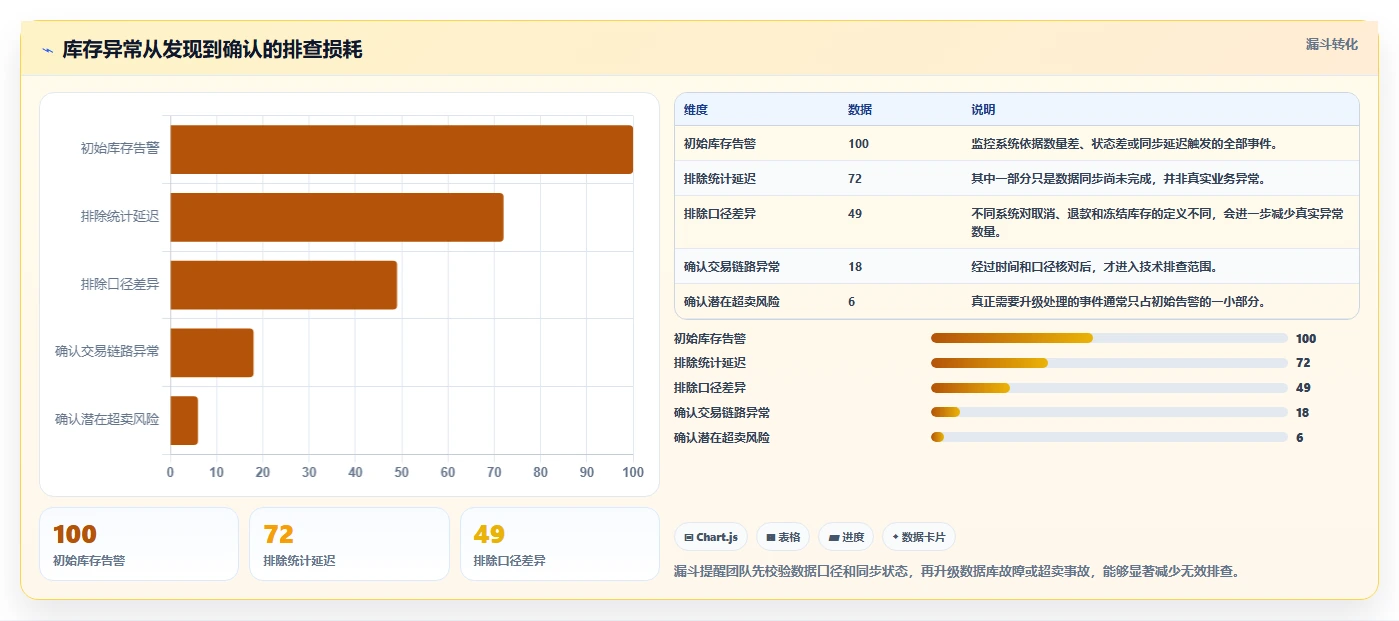Click the 进度 chip
Screen dimensions: 1399x621
tap(846, 537)
